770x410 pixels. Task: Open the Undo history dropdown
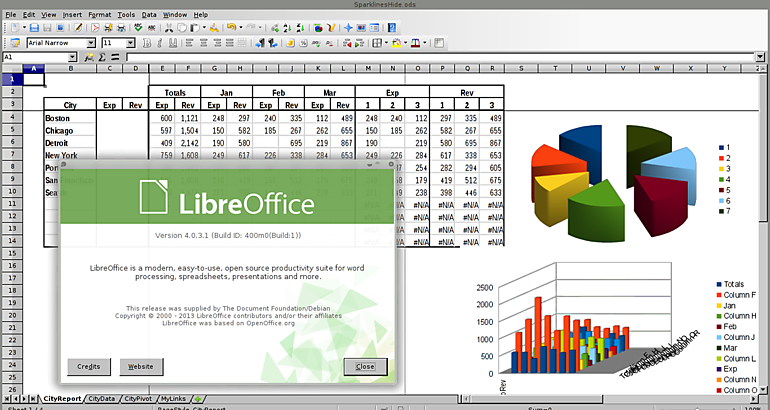point(241,28)
